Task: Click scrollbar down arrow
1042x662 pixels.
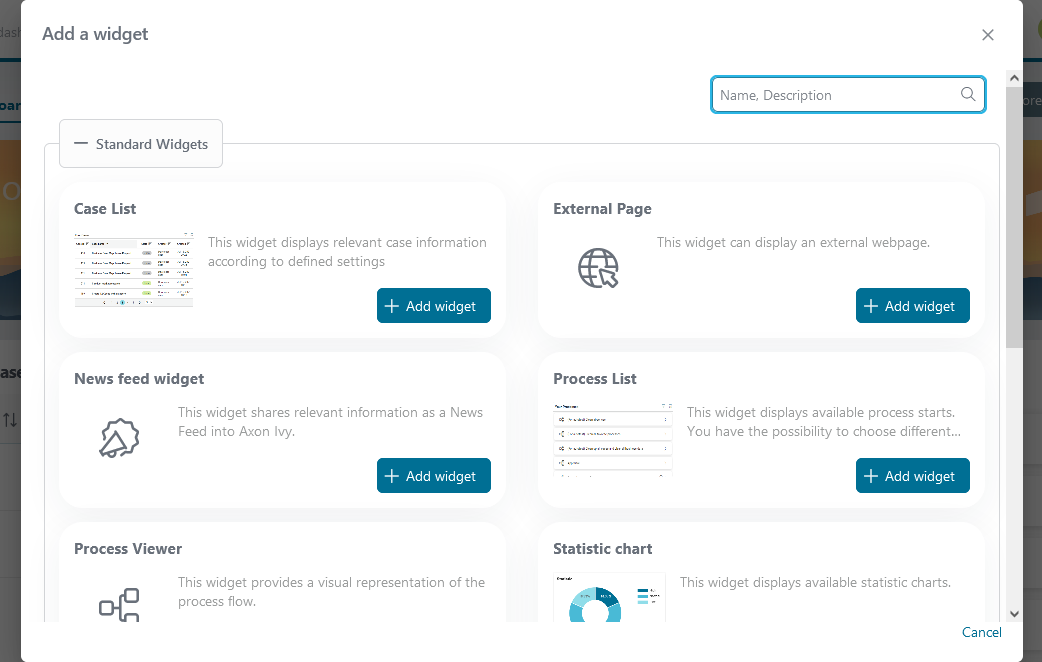Action: click(x=1013, y=614)
